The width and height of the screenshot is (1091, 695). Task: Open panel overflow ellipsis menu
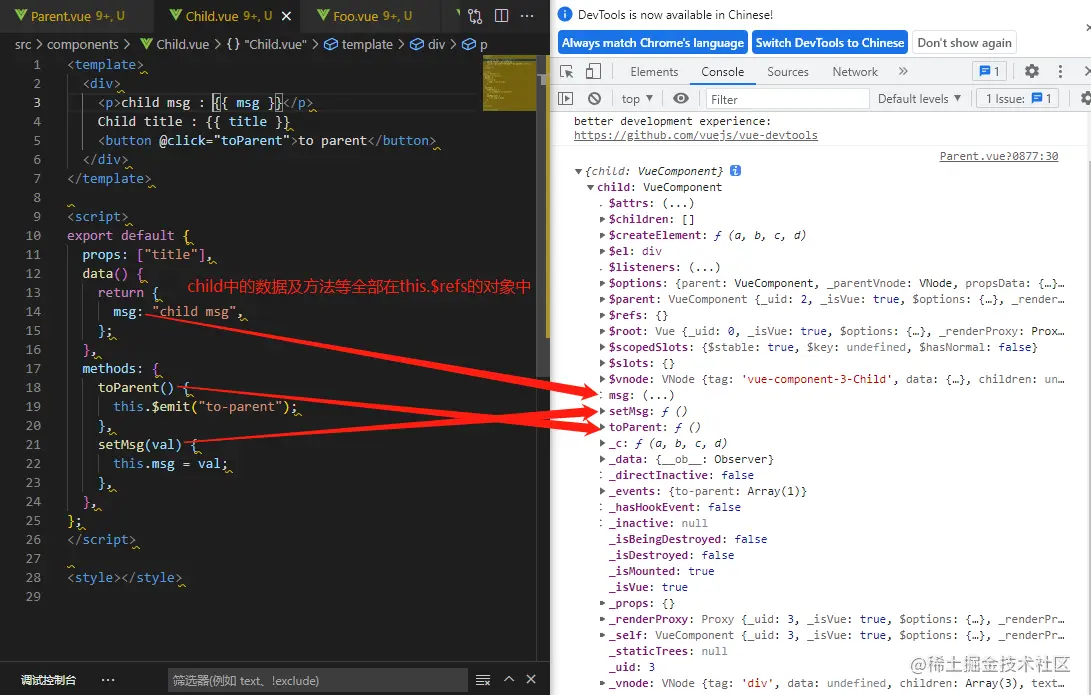pyautogui.click(x=108, y=680)
